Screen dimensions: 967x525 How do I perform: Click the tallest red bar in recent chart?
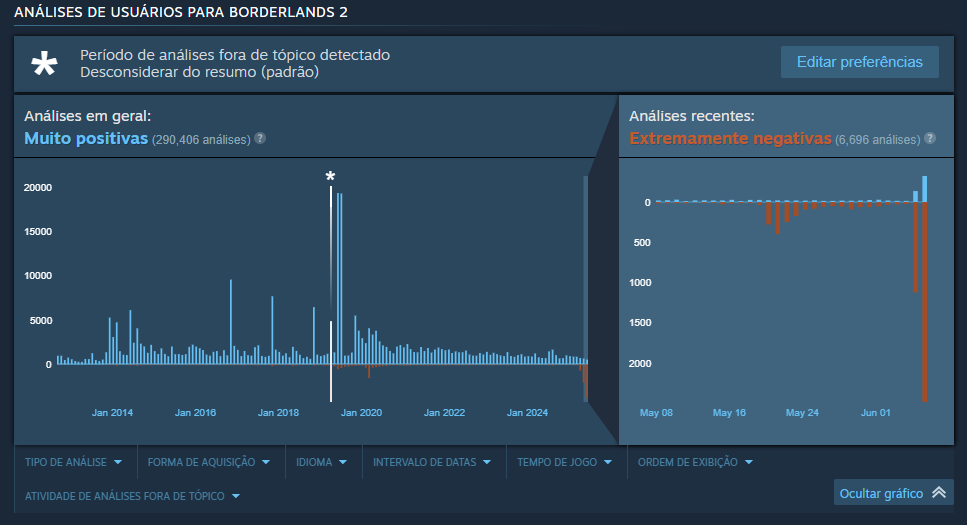click(x=924, y=302)
